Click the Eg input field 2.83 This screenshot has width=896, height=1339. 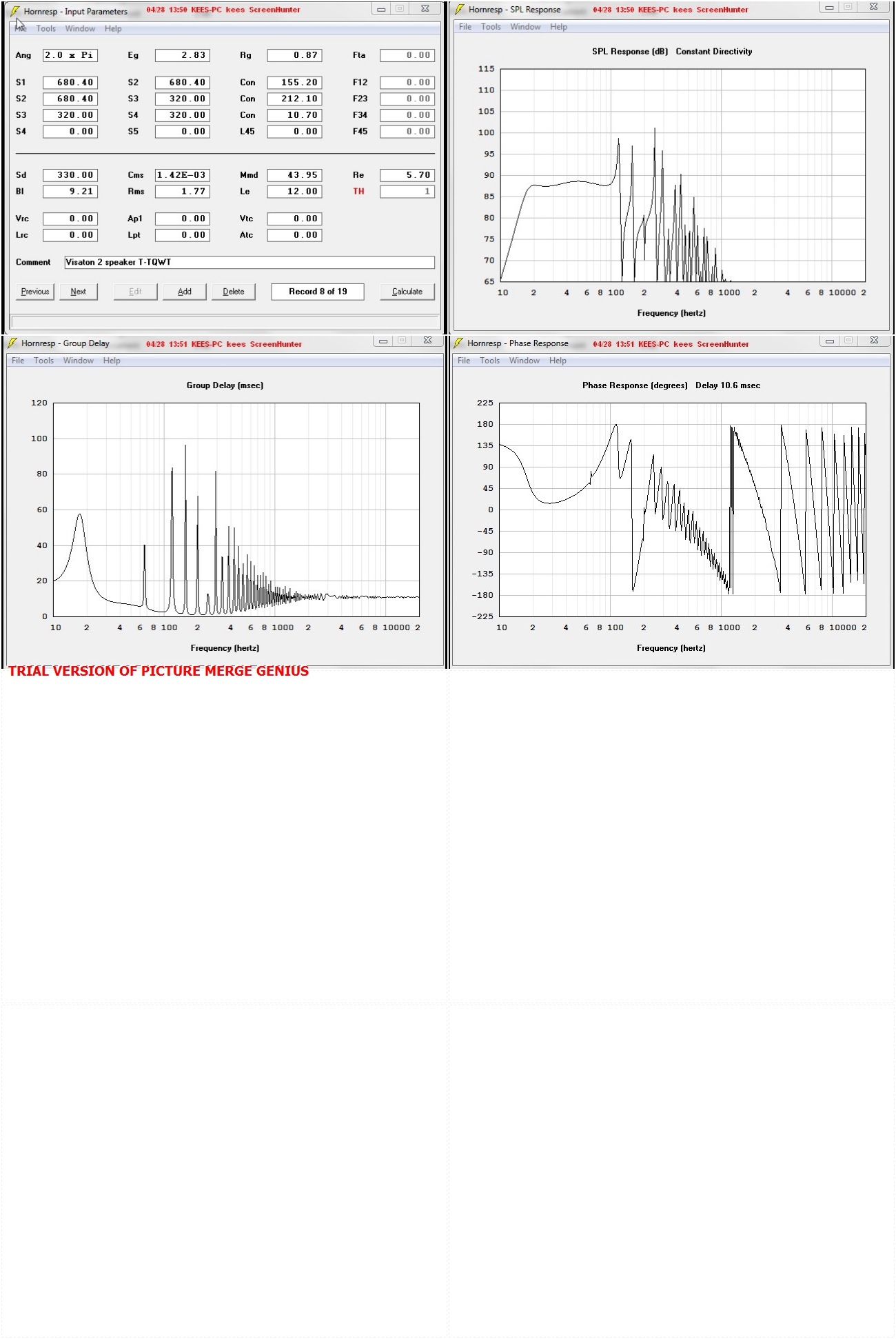point(182,55)
